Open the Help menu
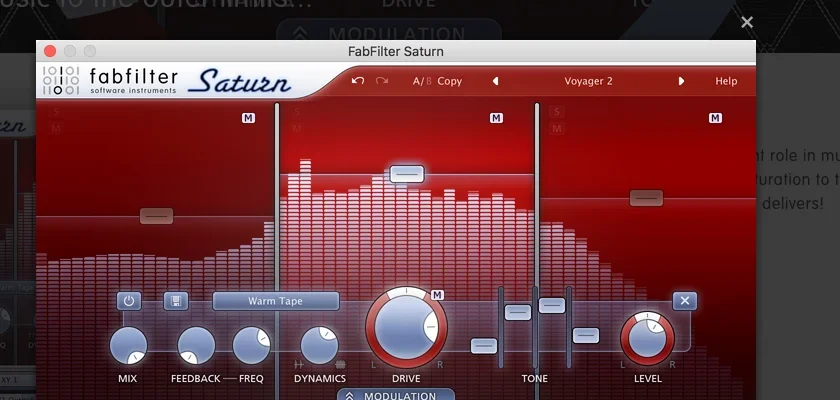 coord(726,81)
